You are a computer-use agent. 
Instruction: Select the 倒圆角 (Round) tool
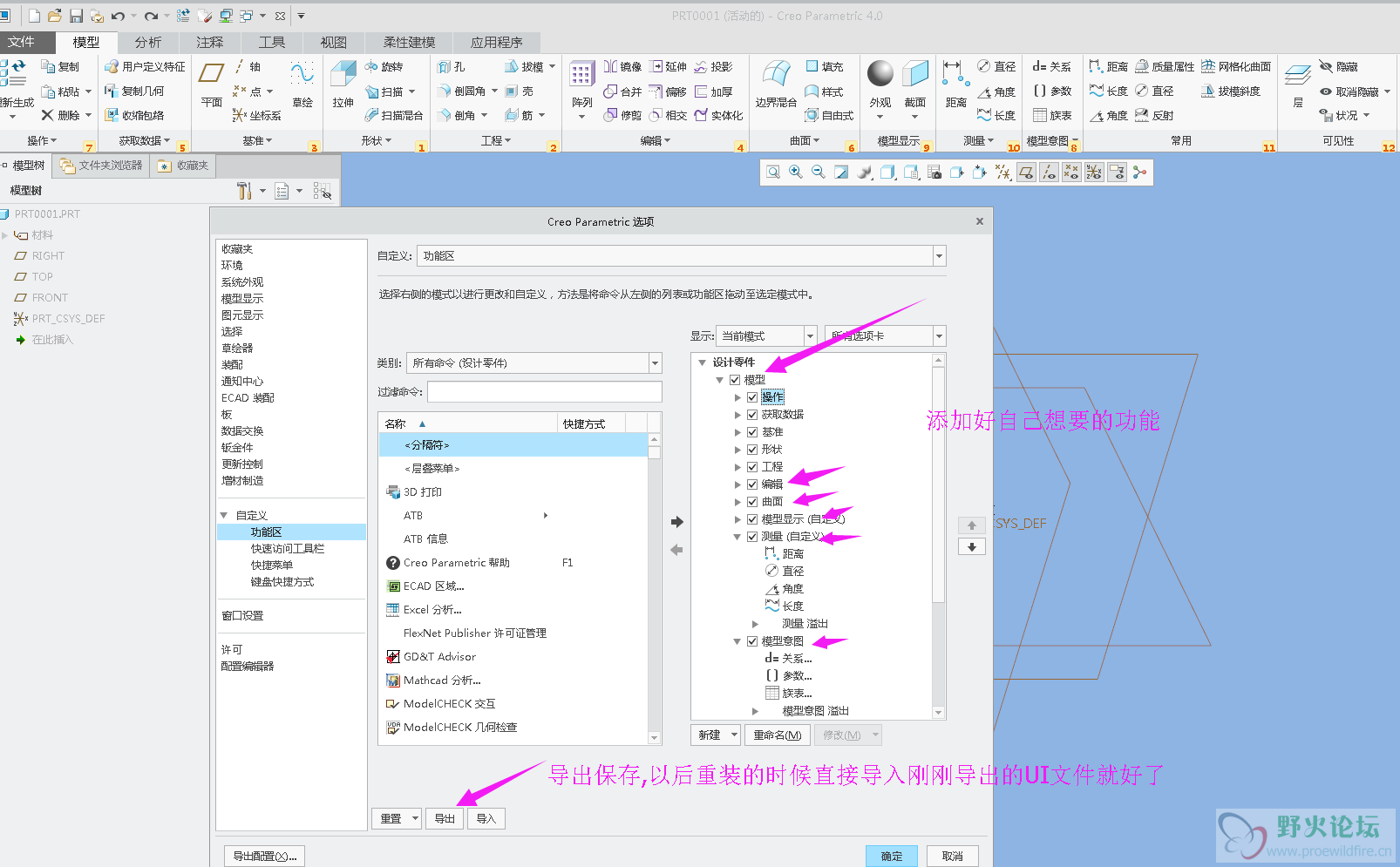click(462, 91)
